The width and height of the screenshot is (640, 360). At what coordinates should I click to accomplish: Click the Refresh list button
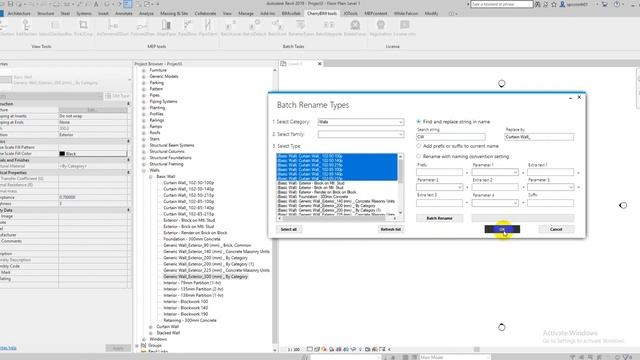pos(391,229)
